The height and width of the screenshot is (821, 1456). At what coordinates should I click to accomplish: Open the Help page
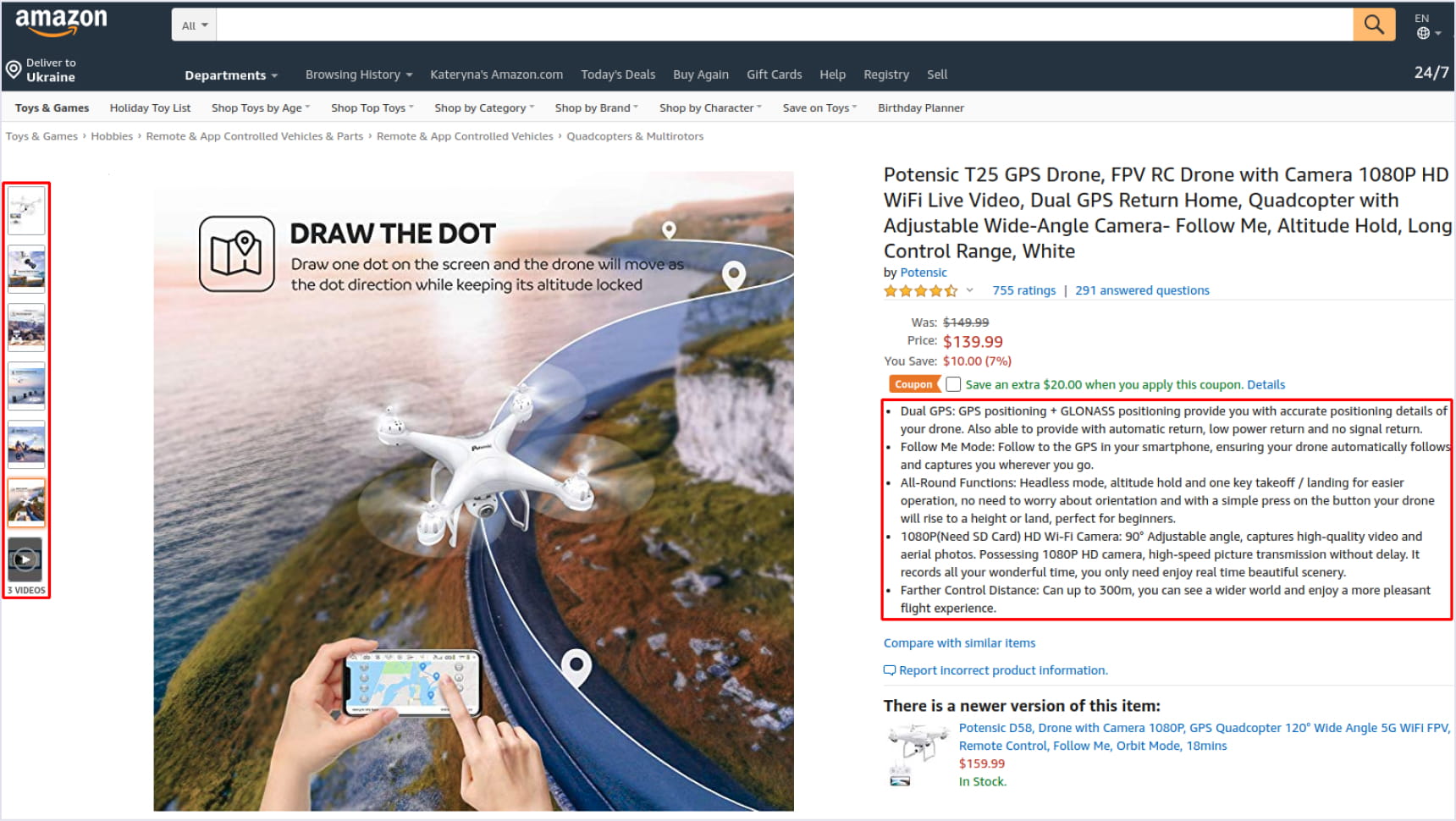tap(833, 74)
